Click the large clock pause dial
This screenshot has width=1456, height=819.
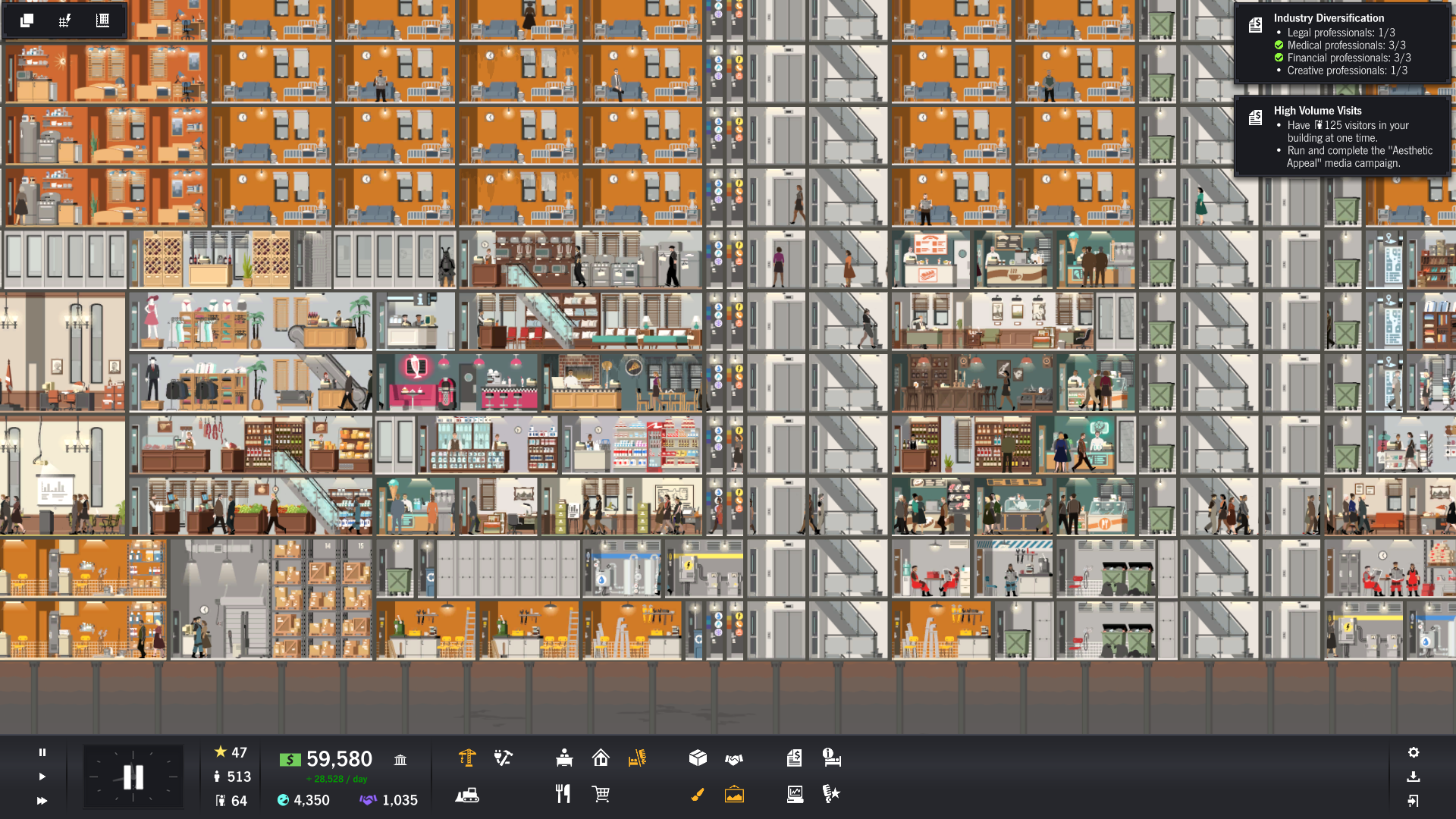(x=133, y=777)
